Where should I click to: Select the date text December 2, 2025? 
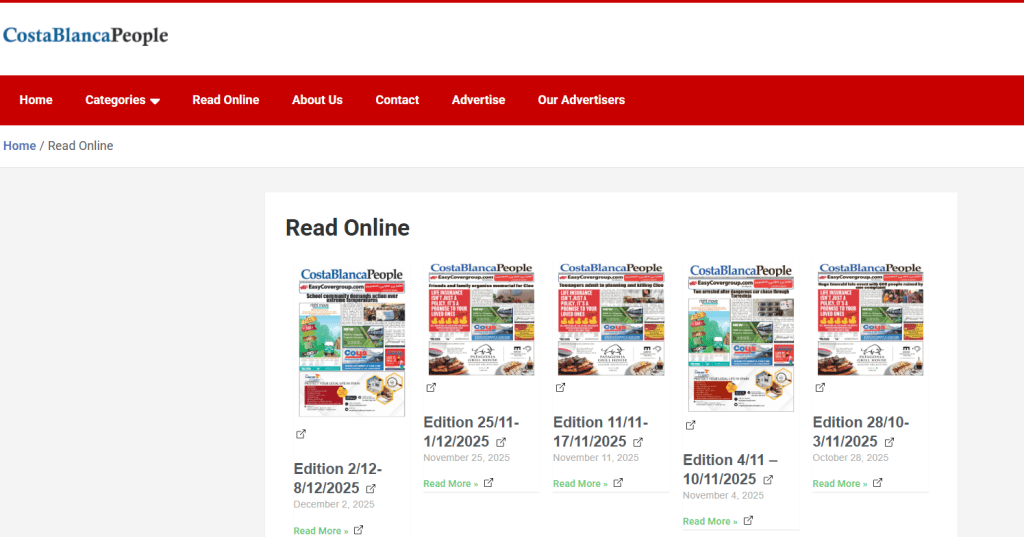pos(334,504)
